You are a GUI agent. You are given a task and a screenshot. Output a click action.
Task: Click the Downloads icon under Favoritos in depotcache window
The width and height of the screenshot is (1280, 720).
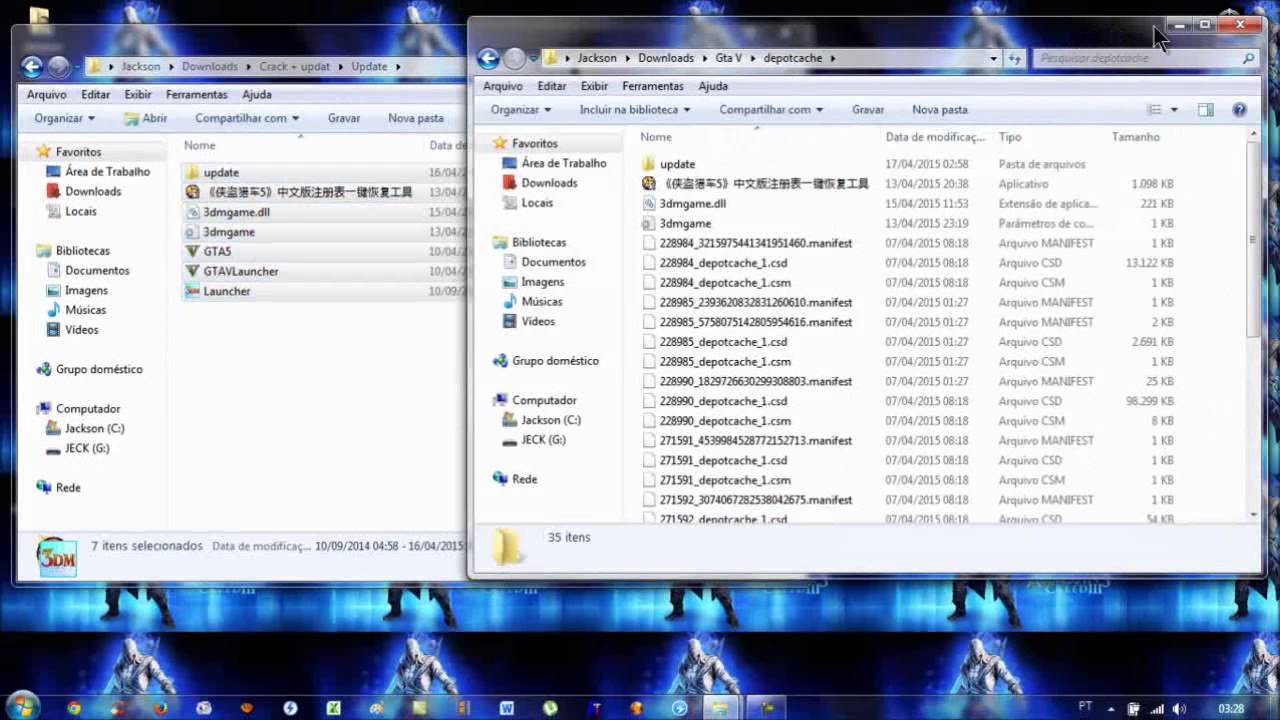(x=510, y=183)
